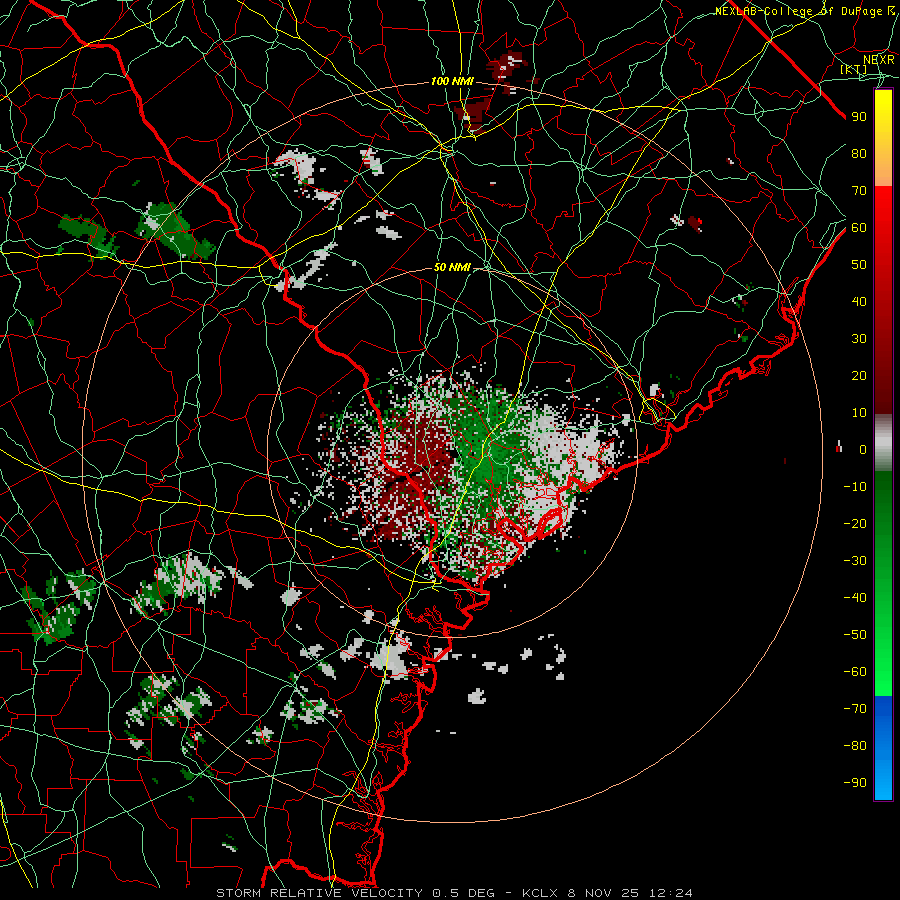The height and width of the screenshot is (900, 900).
Task: Click the "0.5 DEG" elevation text in caption
Action: tap(462, 893)
